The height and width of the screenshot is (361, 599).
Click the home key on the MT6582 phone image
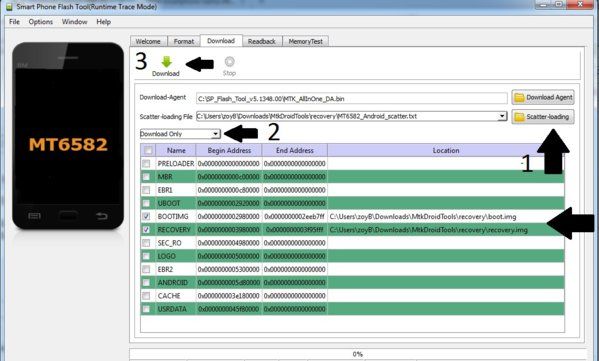pyautogui.click(x=68, y=216)
